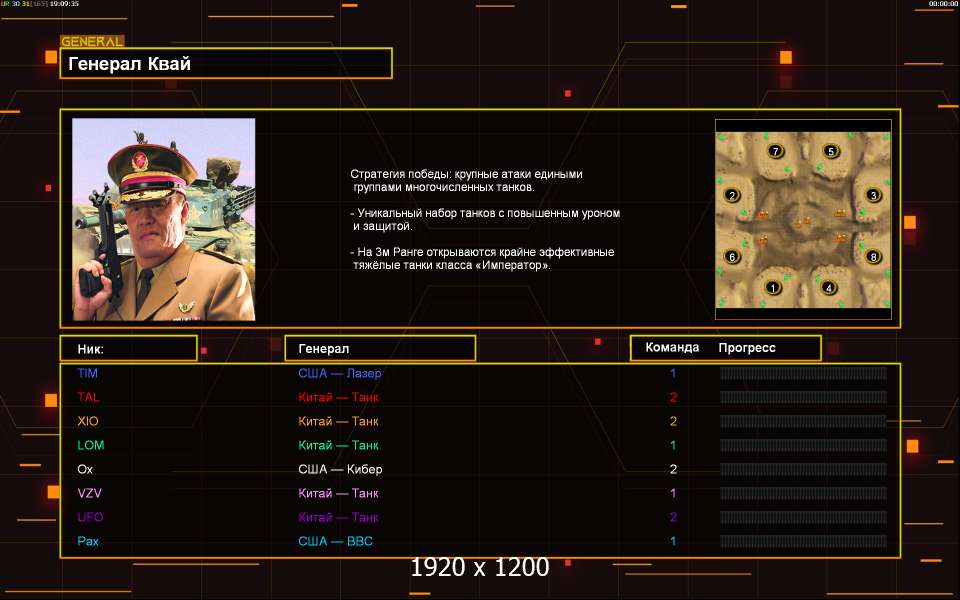Pick start position 6 on the map
The height and width of the screenshot is (600, 960).
tap(732, 257)
